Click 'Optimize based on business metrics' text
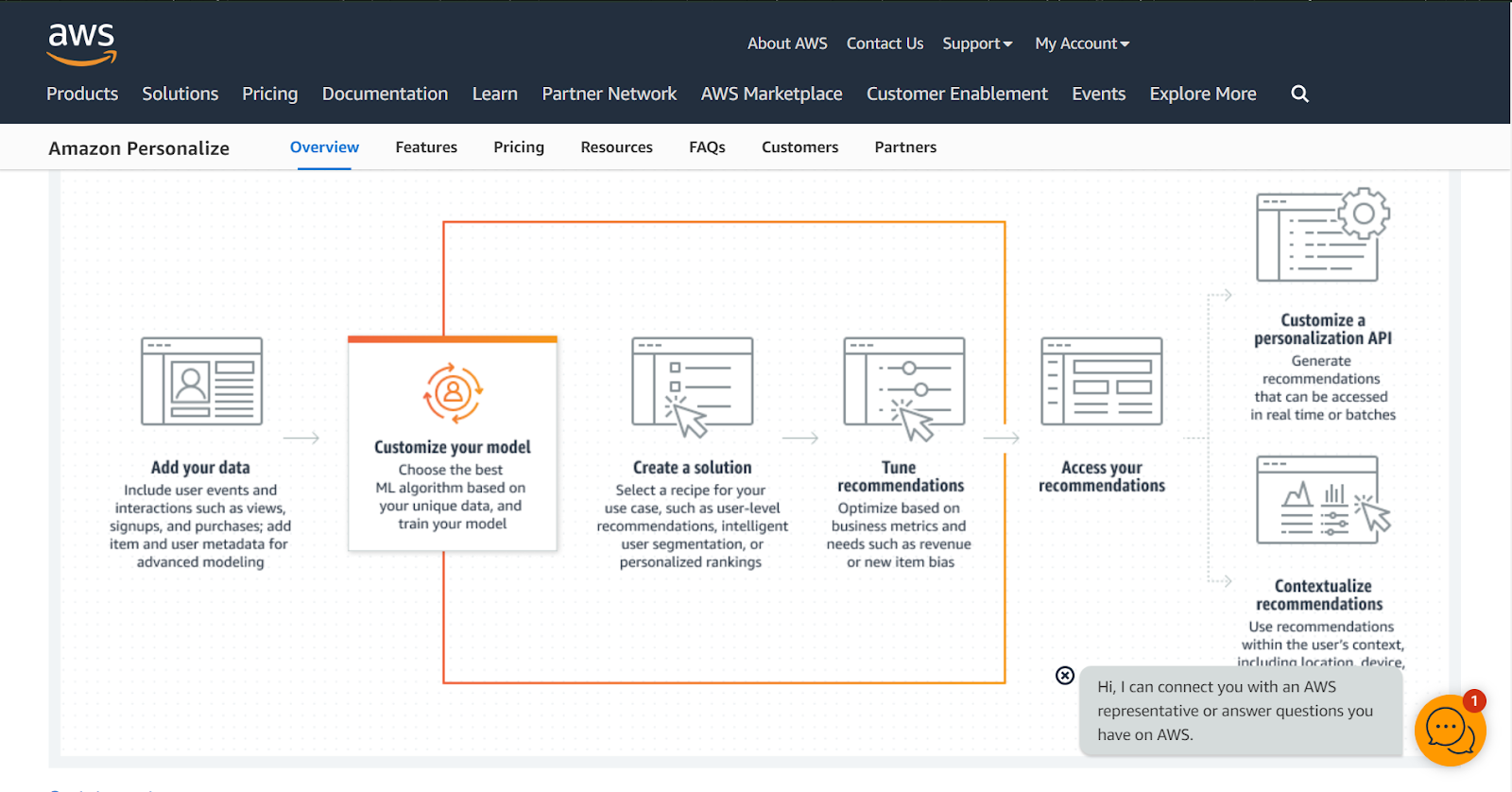Image resolution: width=1512 pixels, height=792 pixels. [899, 534]
